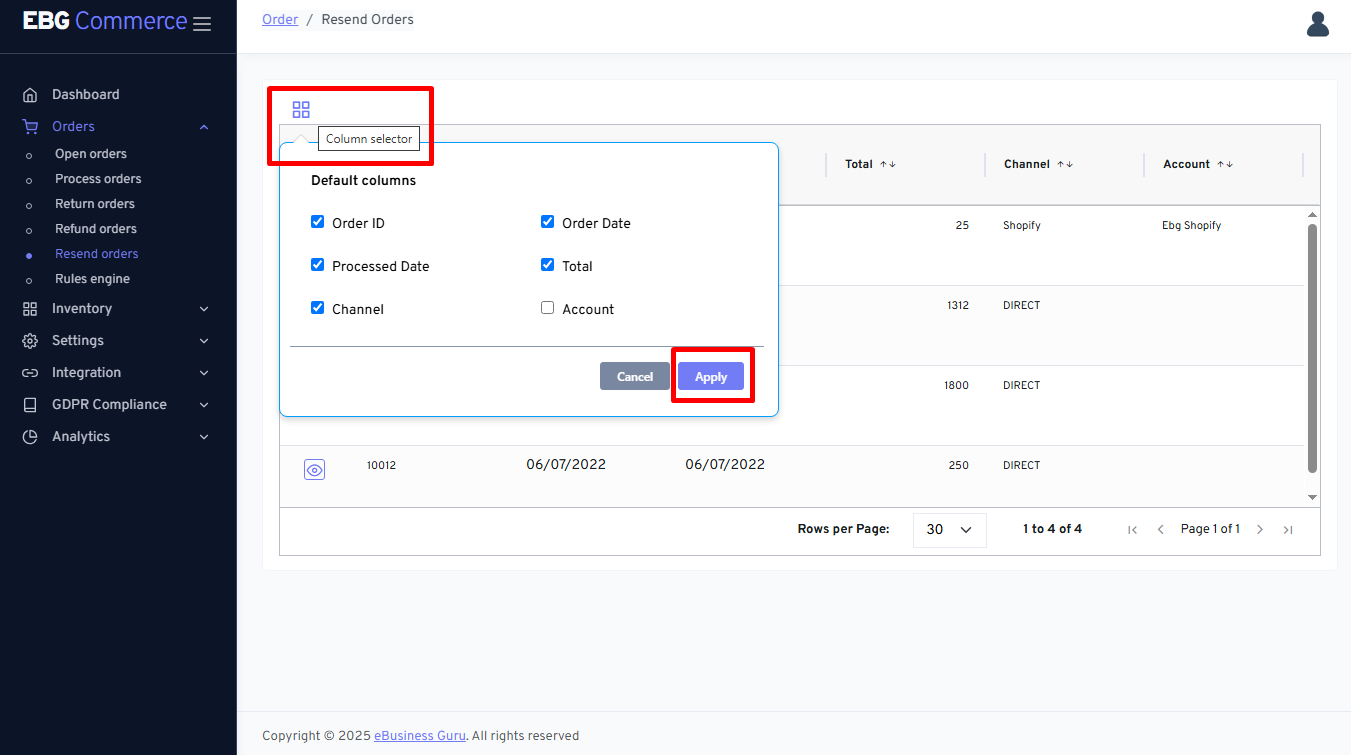Click the Settings gear icon
1351x755 pixels.
coord(30,340)
